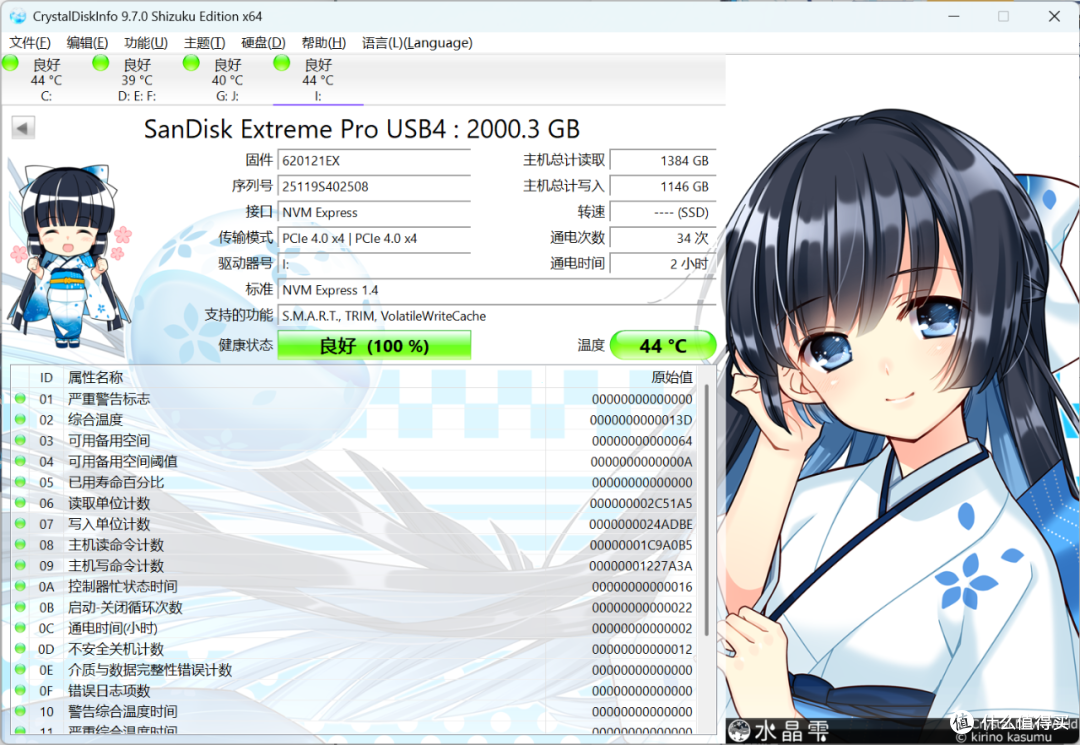Select the D: E: F: drive tab
The width and height of the screenshot is (1080, 745).
point(137,80)
